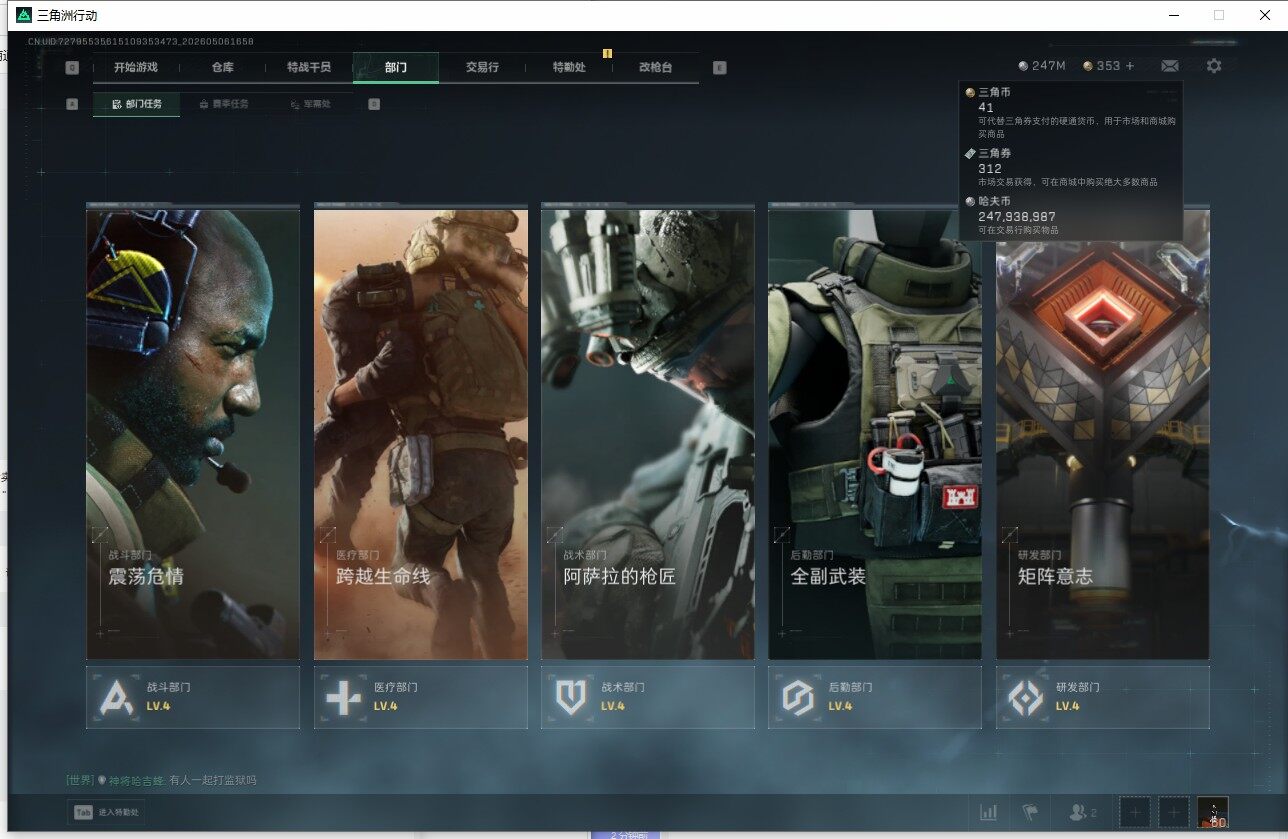Image resolution: width=1288 pixels, height=839 pixels.
Task: Click the 三角券 amount 312 in the tooltip
Action: click(x=990, y=169)
